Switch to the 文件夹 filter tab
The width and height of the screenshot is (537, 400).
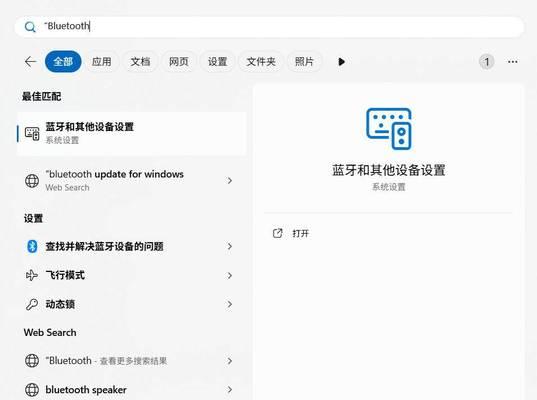click(261, 62)
